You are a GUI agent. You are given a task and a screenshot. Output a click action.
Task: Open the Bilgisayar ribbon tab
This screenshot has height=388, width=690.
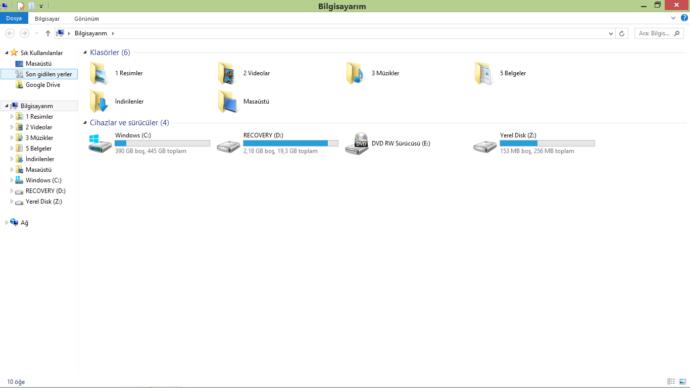(47, 18)
